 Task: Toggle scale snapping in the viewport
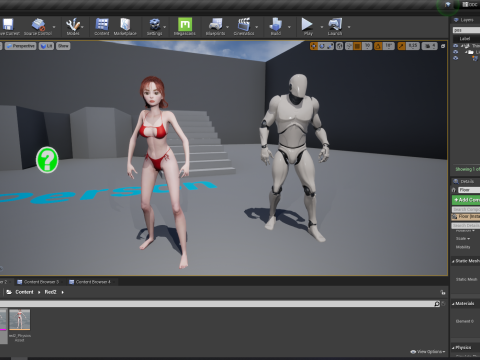pyautogui.click(x=401, y=46)
